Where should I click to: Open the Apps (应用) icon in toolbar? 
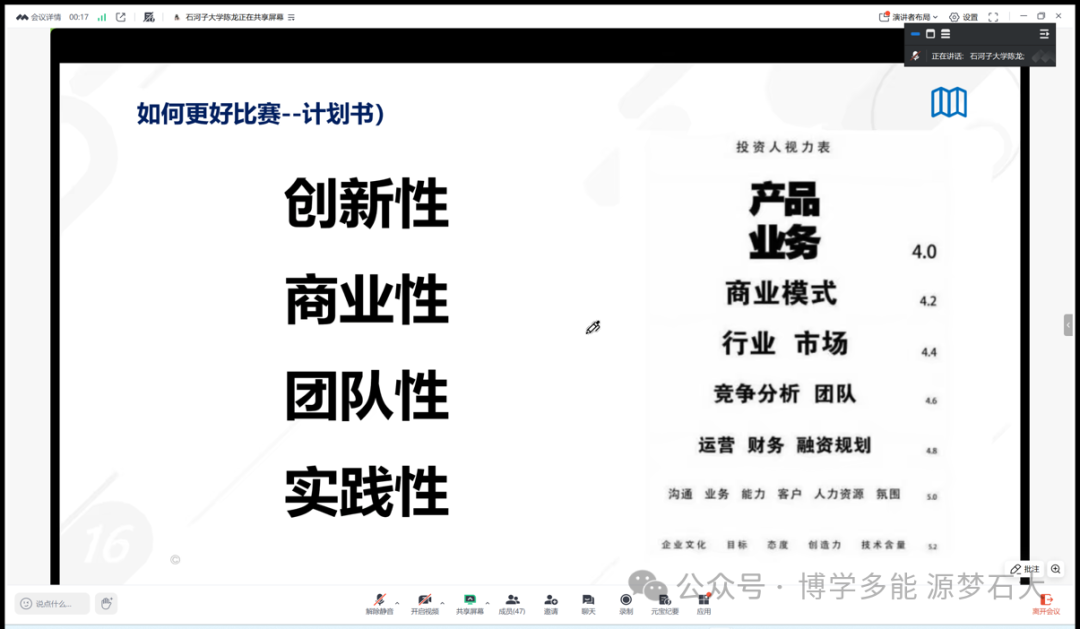(x=704, y=603)
